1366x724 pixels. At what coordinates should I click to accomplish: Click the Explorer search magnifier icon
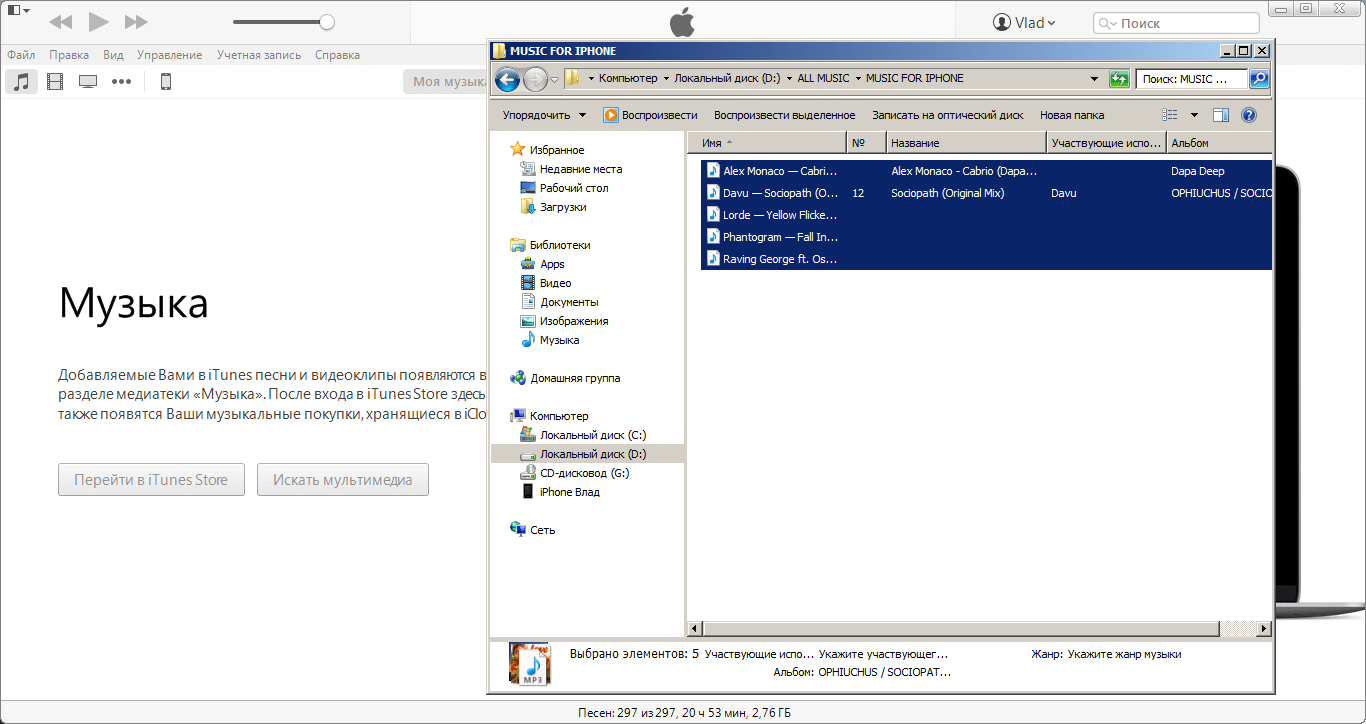(1259, 79)
